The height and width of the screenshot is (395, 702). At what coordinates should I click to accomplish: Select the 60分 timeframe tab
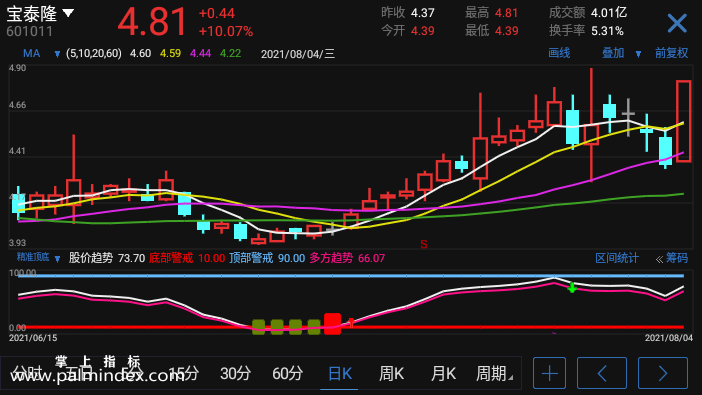287,373
